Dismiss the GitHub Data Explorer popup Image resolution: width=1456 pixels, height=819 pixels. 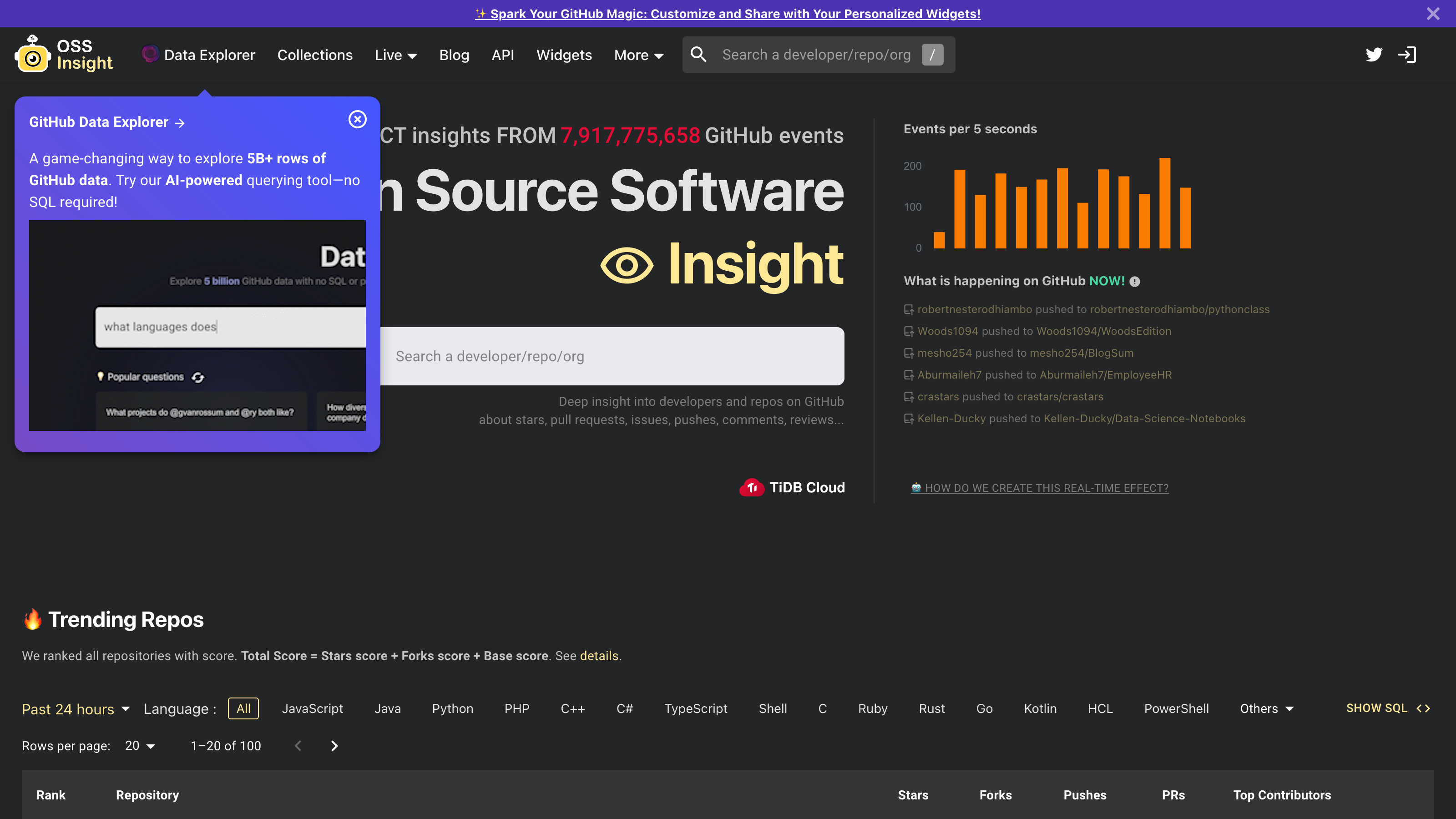[x=357, y=119]
